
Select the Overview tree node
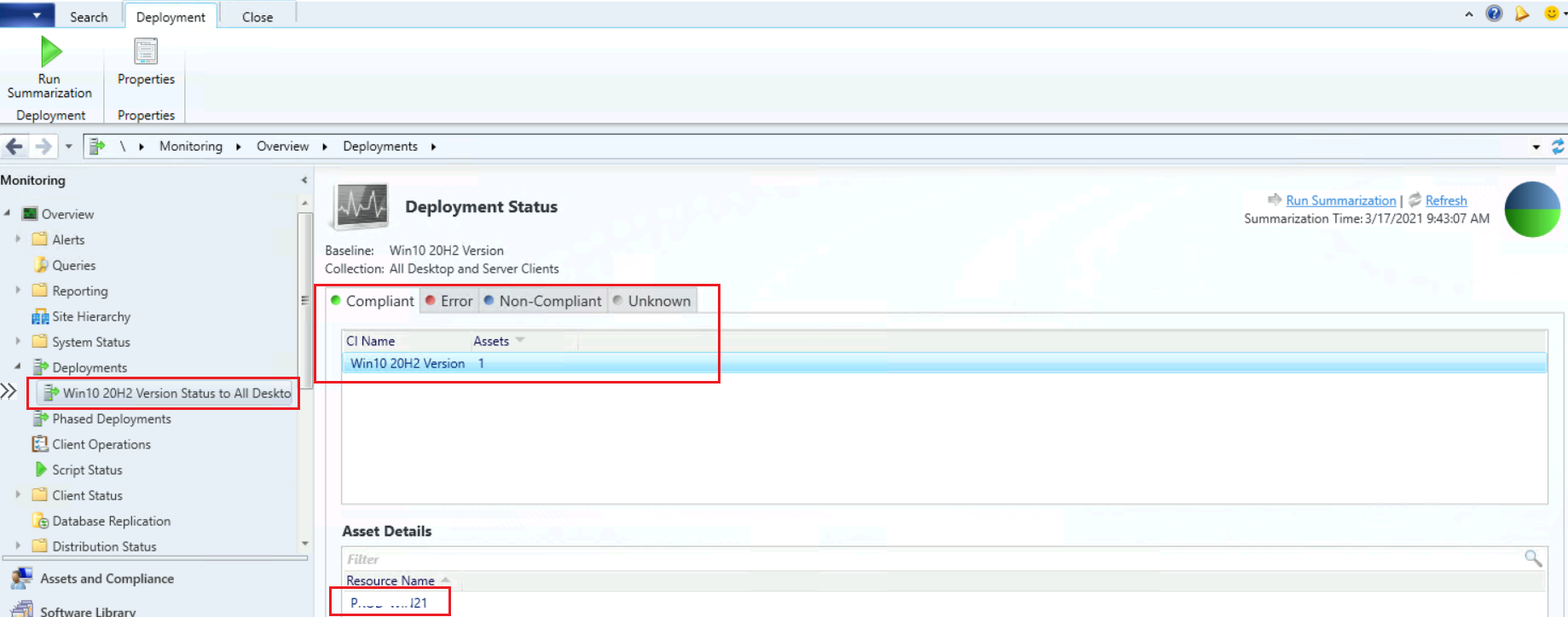(x=67, y=214)
